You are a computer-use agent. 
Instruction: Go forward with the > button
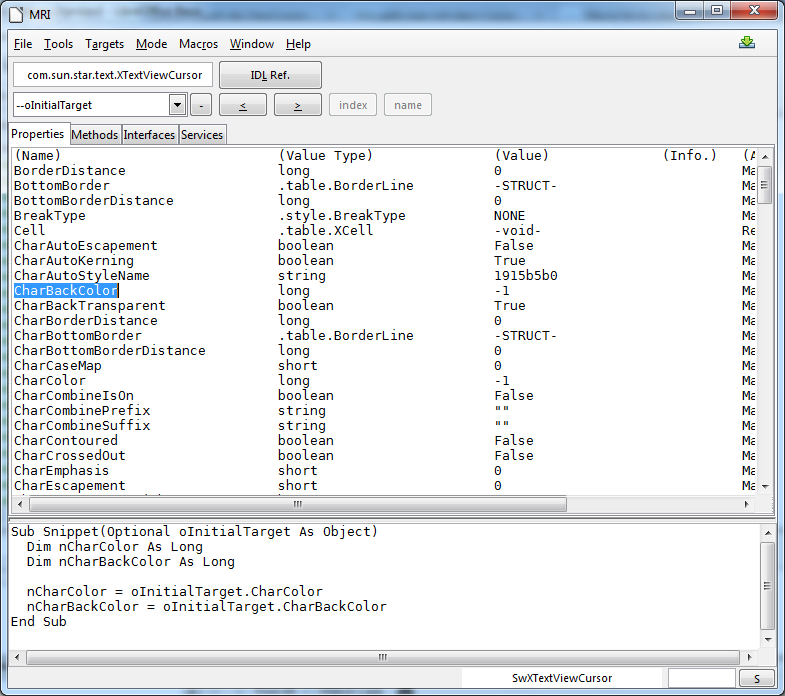[x=298, y=105]
